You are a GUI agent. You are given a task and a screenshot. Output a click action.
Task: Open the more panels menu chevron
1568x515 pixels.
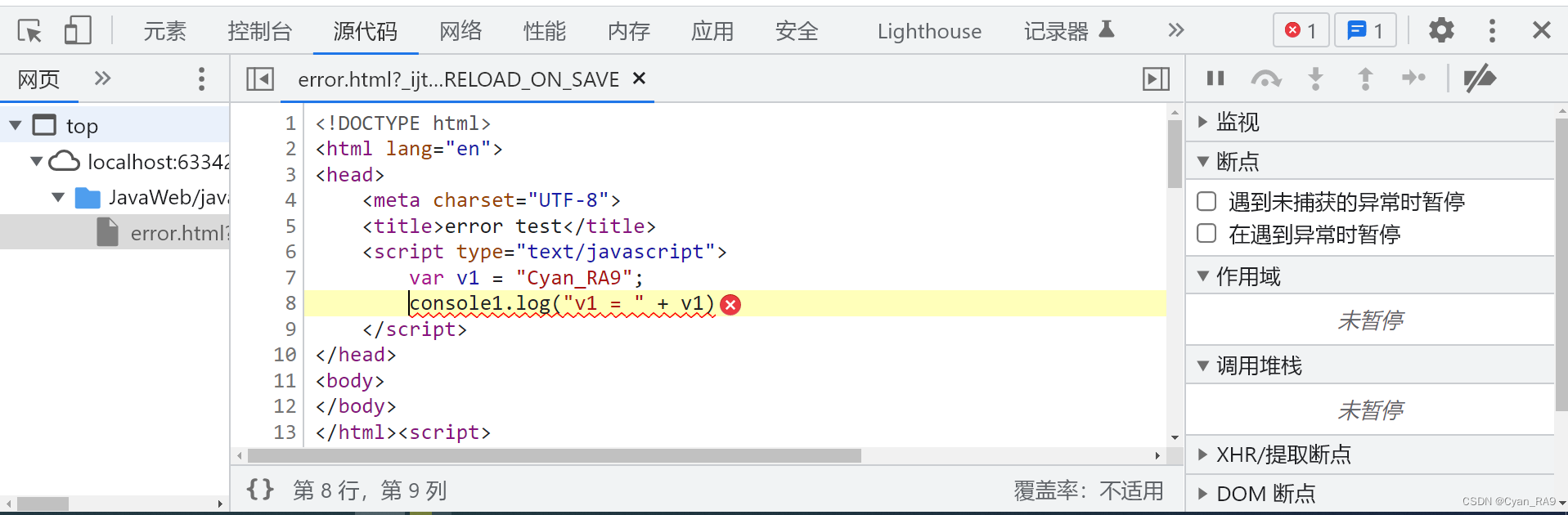point(1175,29)
